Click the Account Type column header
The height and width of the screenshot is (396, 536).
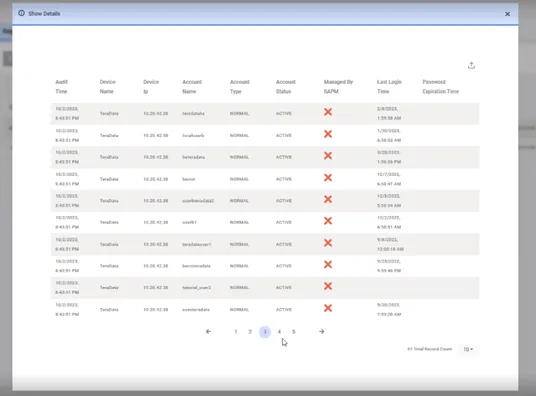239,87
